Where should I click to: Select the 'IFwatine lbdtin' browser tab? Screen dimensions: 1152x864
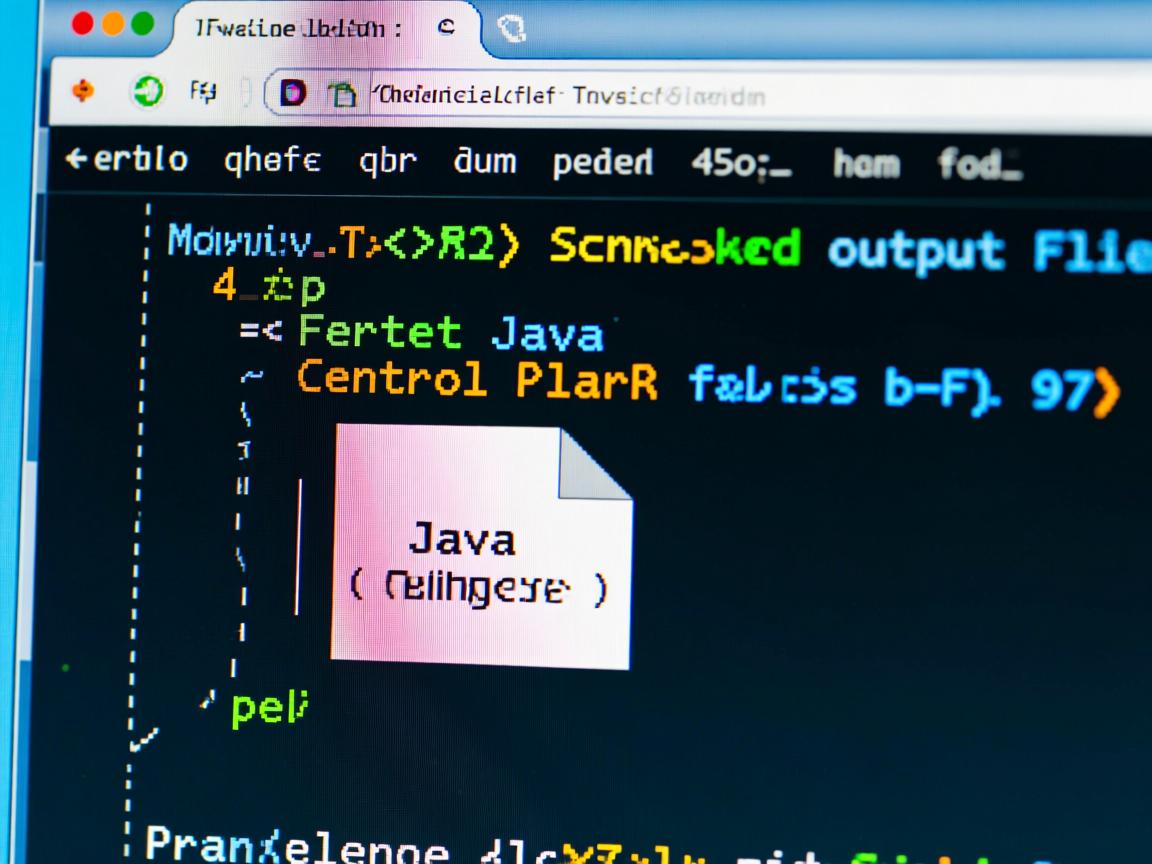pos(300,29)
